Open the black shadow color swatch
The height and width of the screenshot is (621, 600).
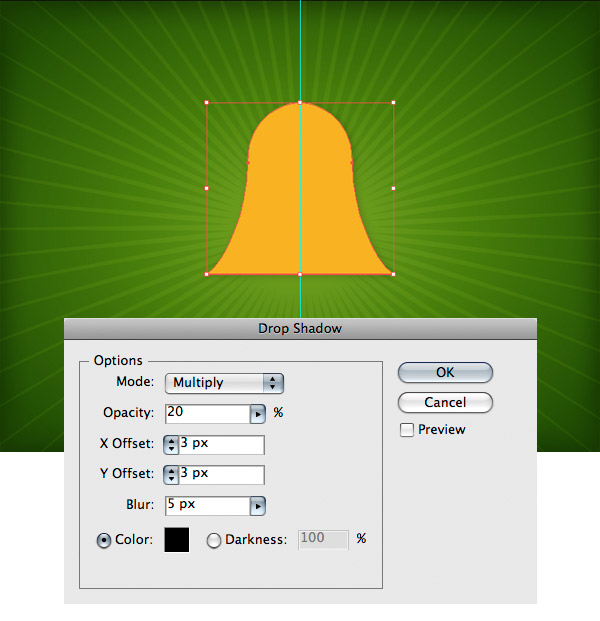click(x=177, y=539)
